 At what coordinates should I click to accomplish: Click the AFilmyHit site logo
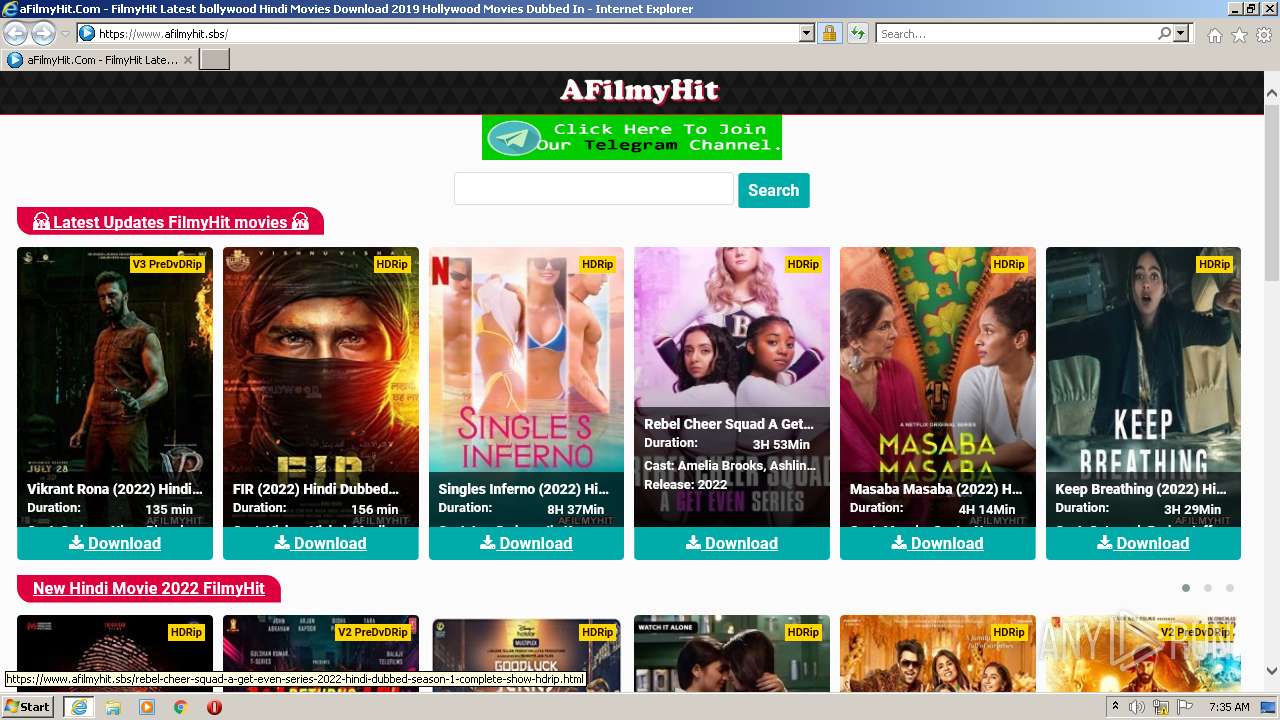click(640, 91)
